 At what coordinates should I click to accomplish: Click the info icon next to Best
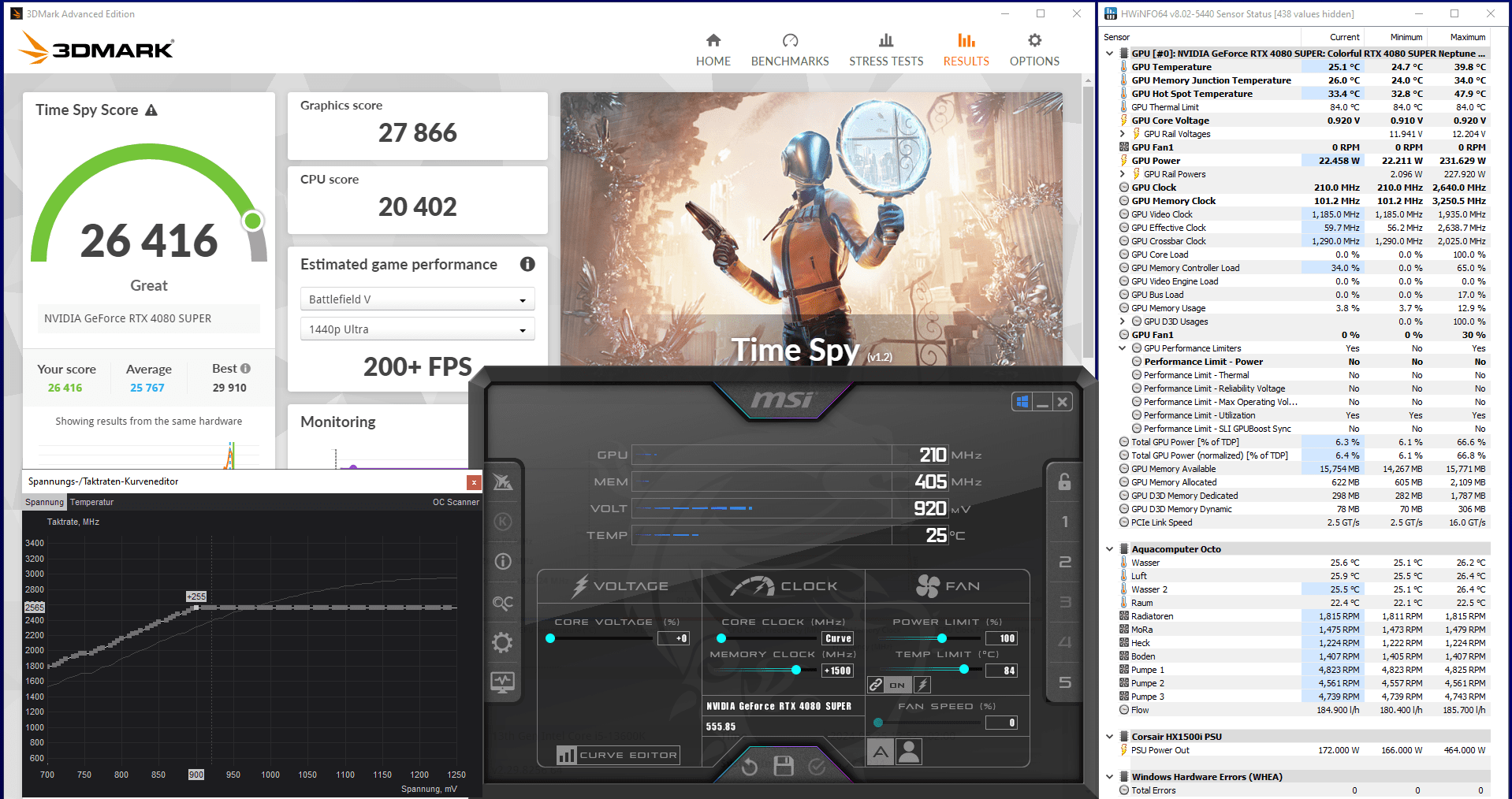pos(246,369)
